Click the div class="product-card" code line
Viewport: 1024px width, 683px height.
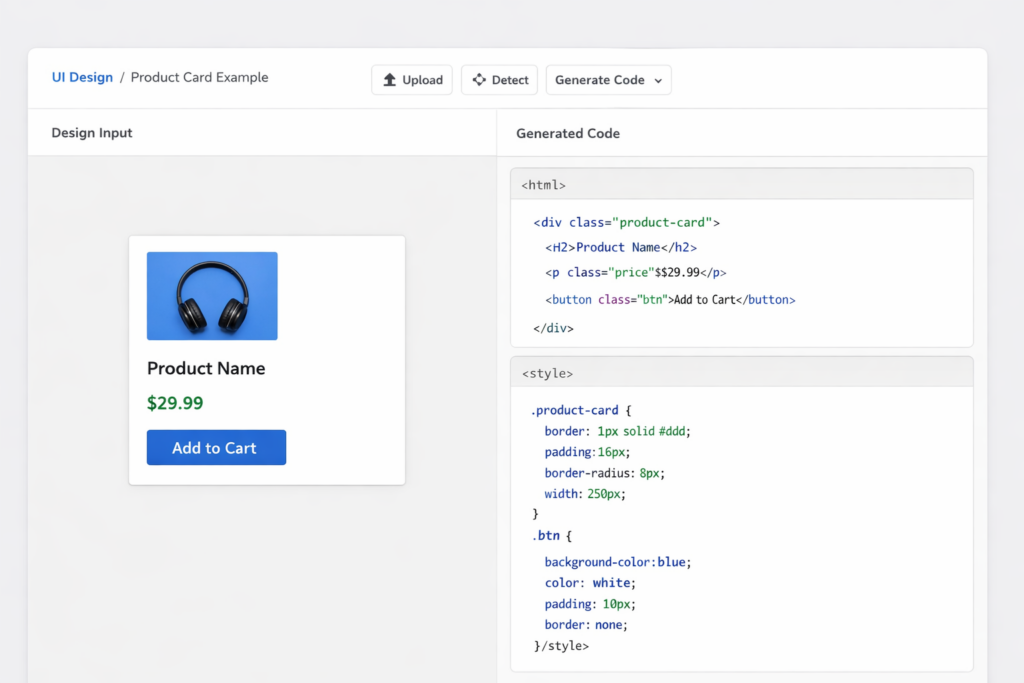[x=626, y=223]
